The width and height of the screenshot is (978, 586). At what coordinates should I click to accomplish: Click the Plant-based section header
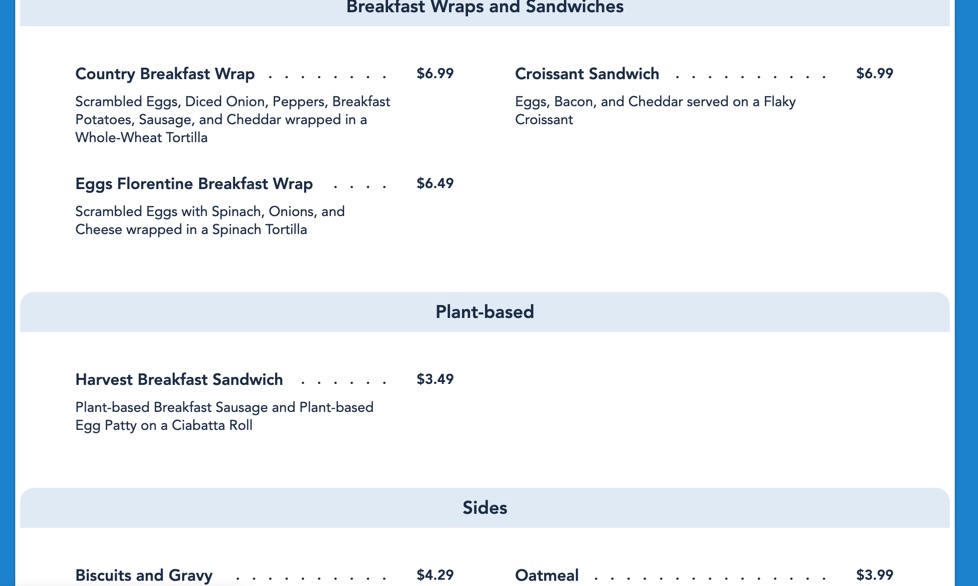pyautogui.click(x=484, y=312)
